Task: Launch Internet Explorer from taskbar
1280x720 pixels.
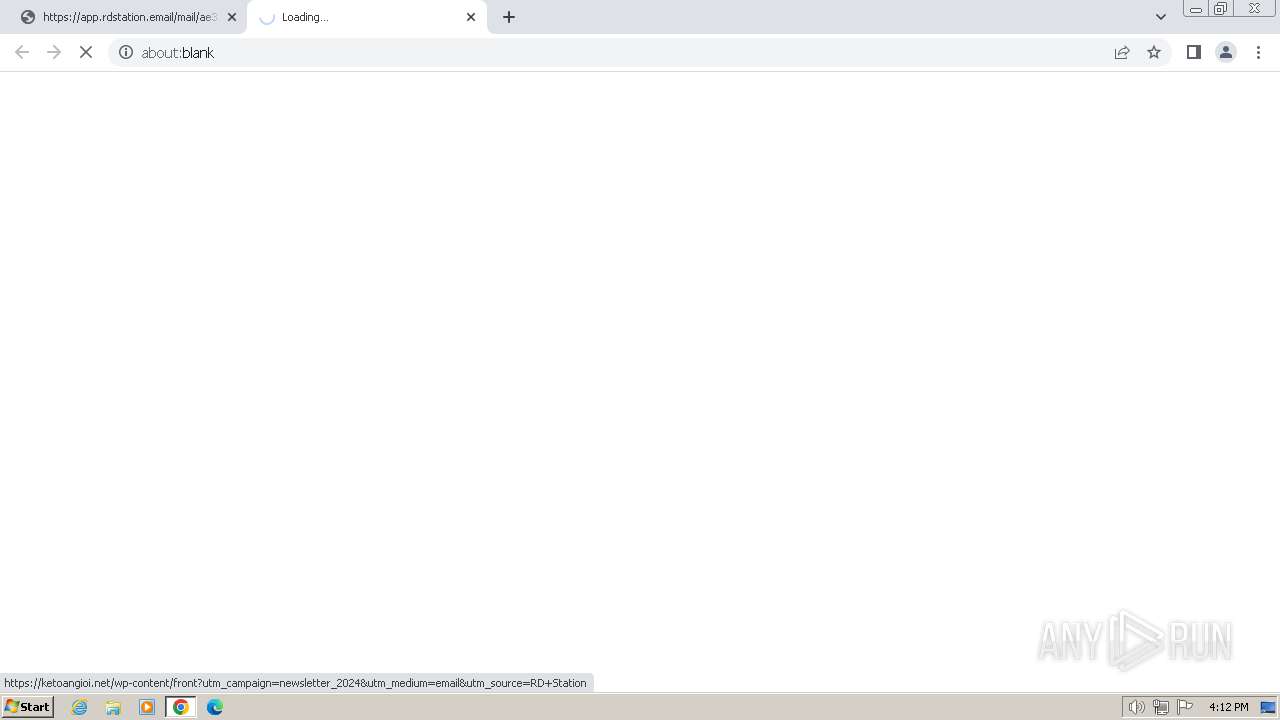Action: (80, 707)
